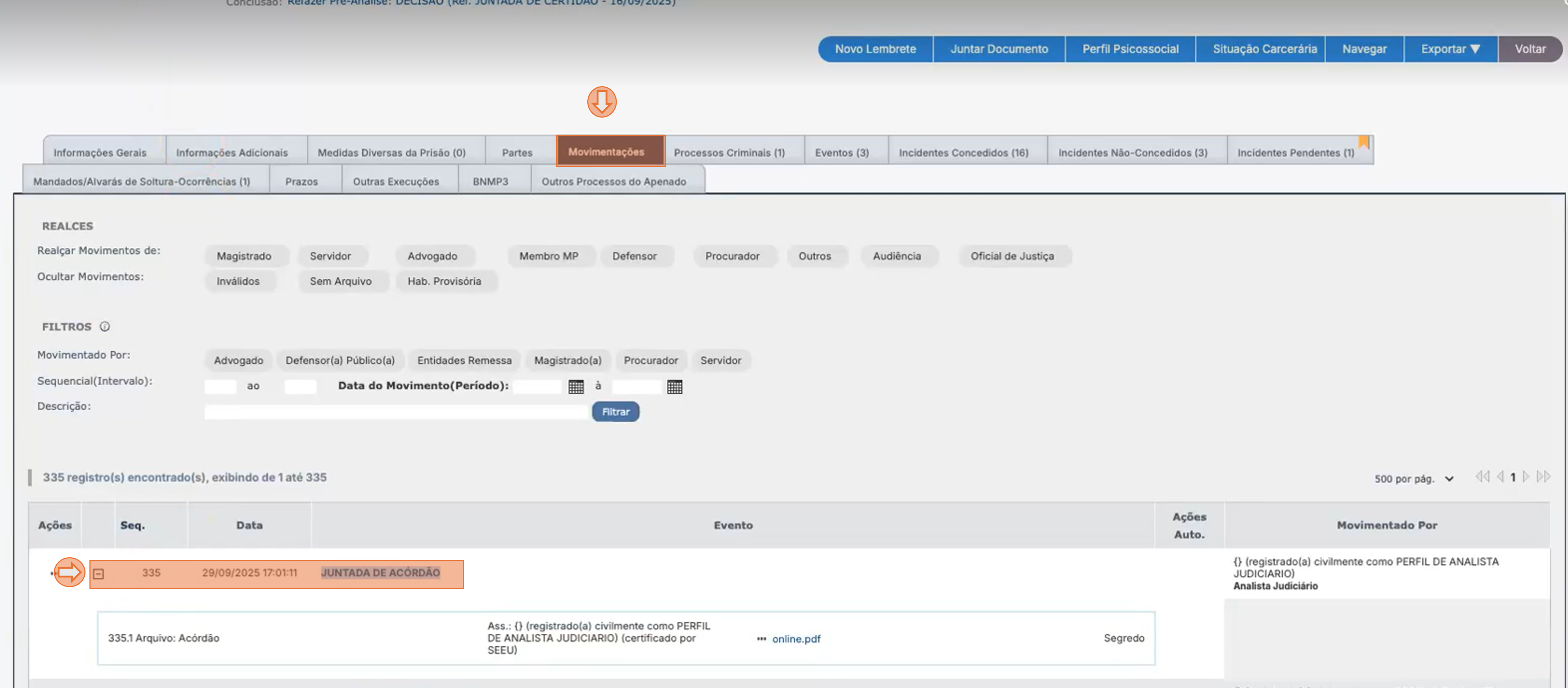1568x688 pixels.
Task: Jump to the first results page
Action: tap(1483, 477)
